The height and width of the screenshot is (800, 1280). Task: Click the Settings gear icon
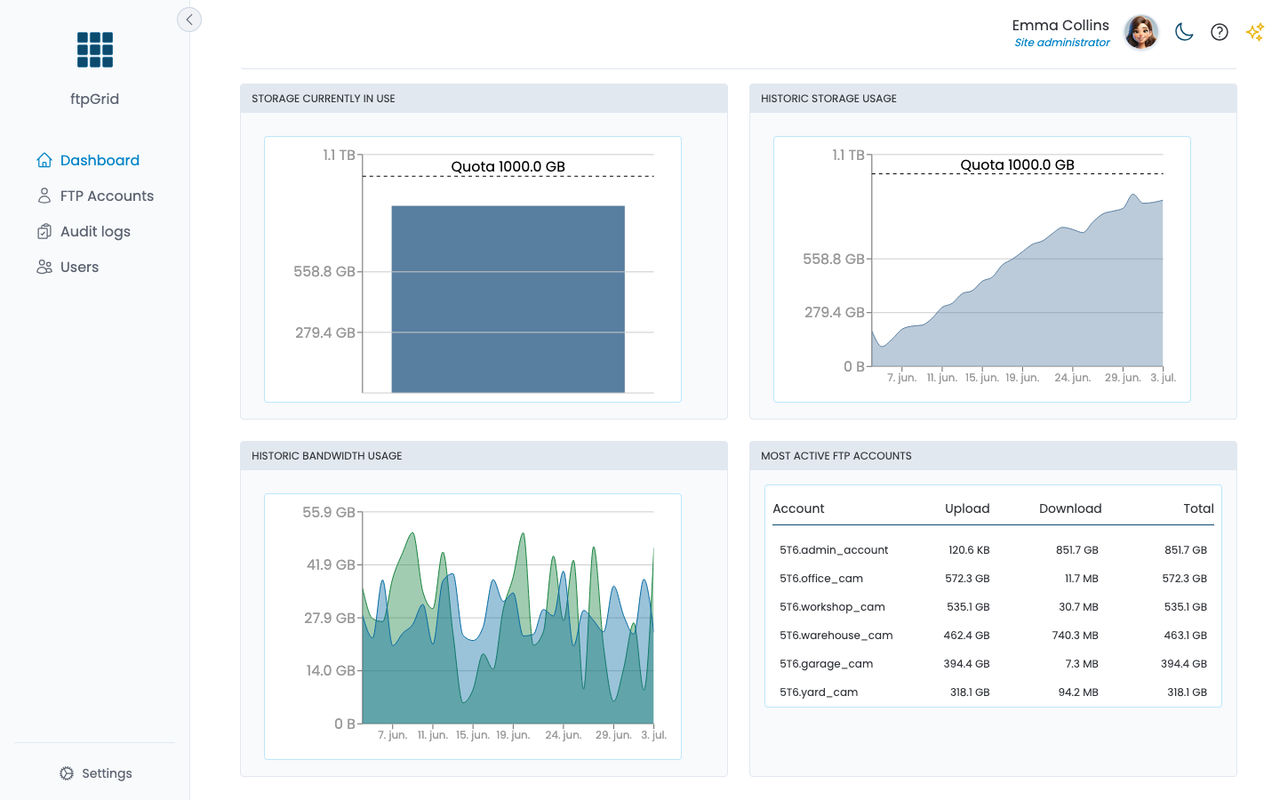pyautogui.click(x=67, y=773)
